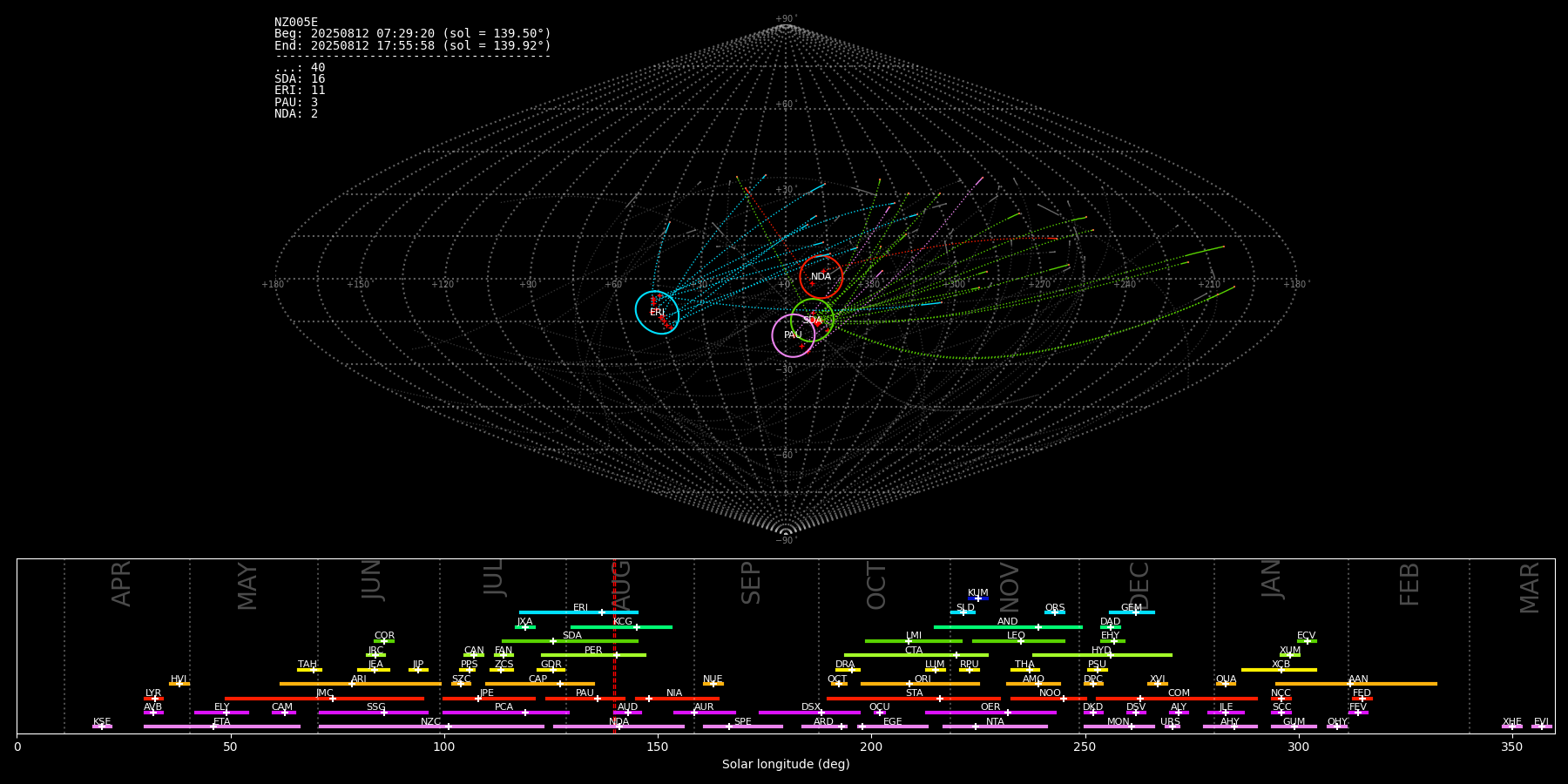This screenshot has height=784, width=1568.
Task: Click the URS shower label
Action: pyautogui.click(x=1170, y=722)
